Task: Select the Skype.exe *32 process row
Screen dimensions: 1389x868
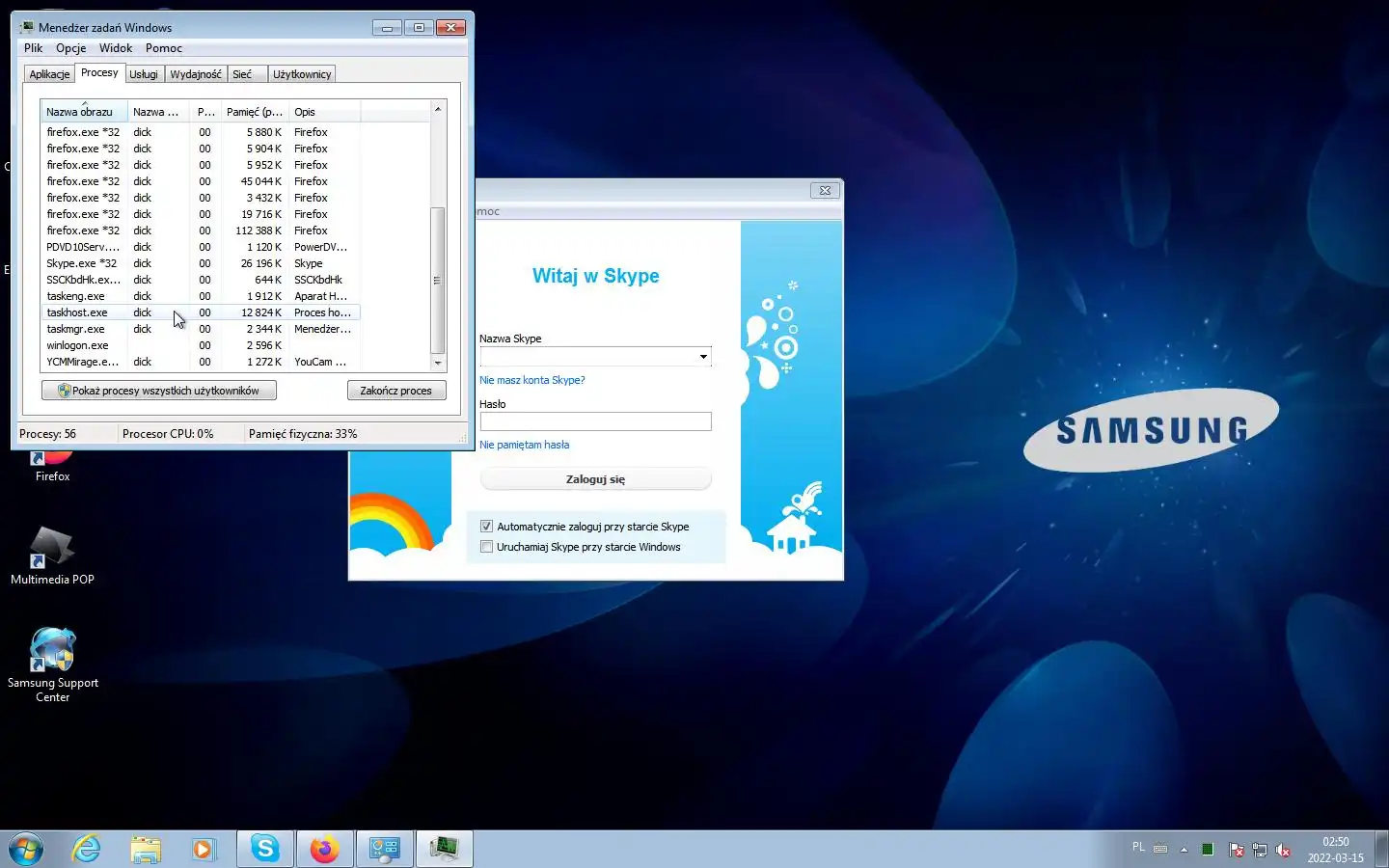Action: (x=200, y=263)
